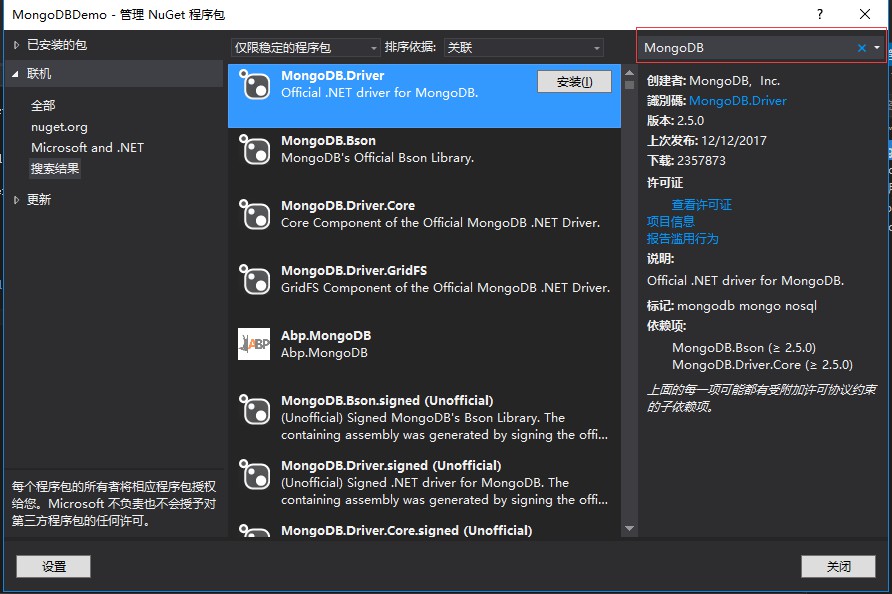Click the MongoDB.Bson package icon
The height and width of the screenshot is (594, 892).
click(x=254, y=149)
